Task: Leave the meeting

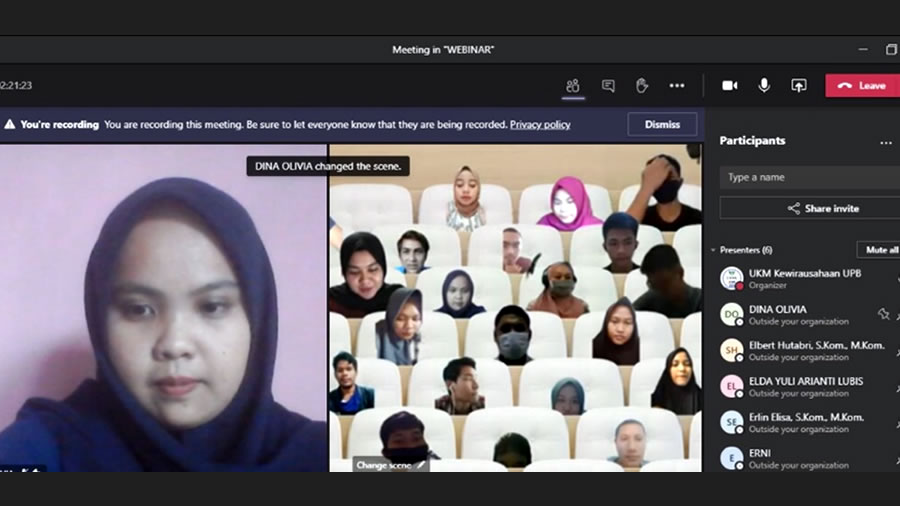Action: tap(861, 86)
